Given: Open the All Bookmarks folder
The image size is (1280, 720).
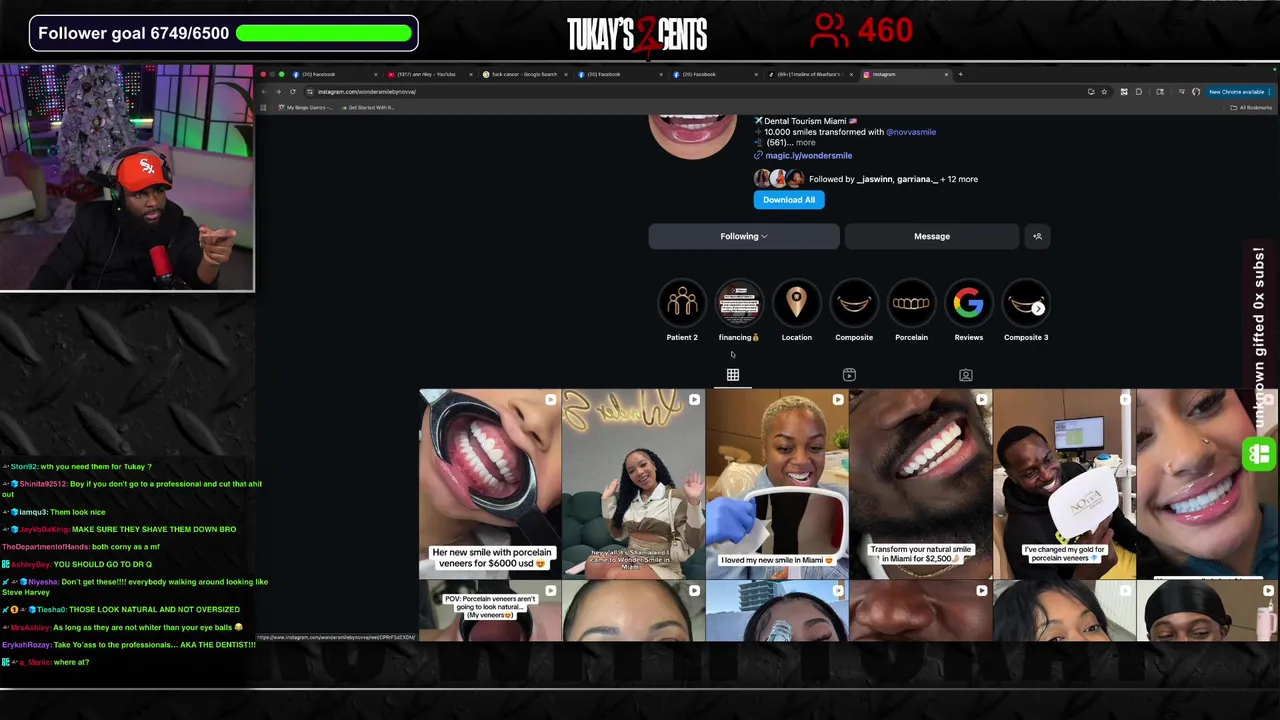Looking at the screenshot, I should pos(1252,108).
